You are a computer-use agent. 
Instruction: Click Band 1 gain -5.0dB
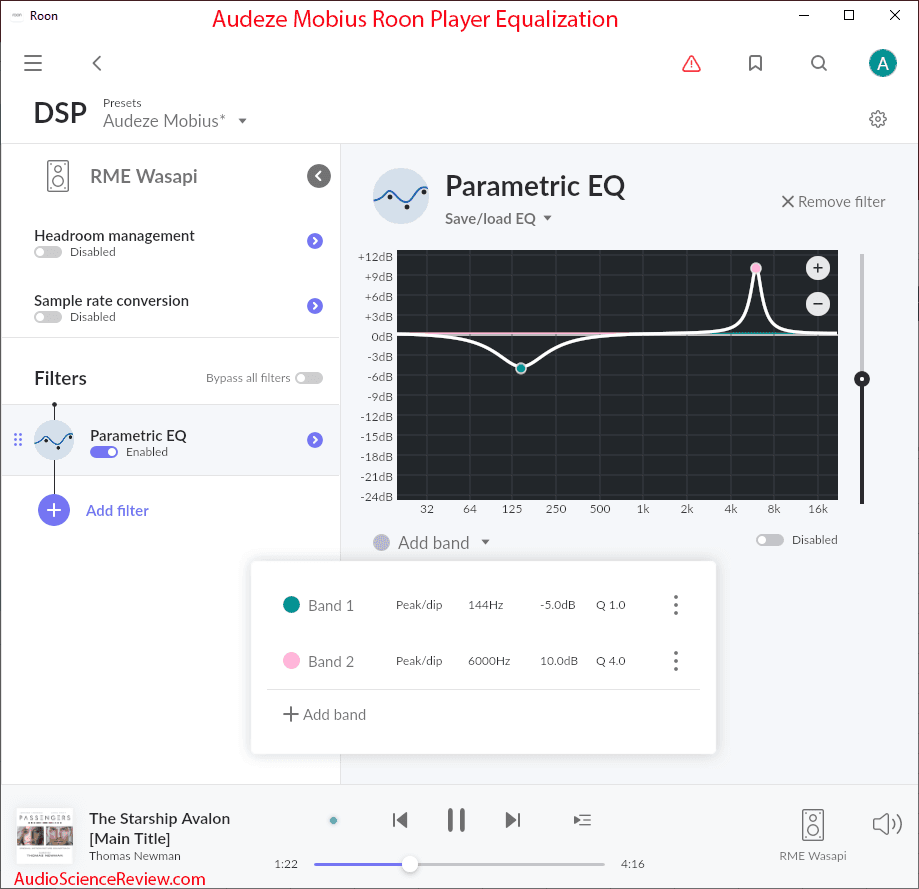(557, 605)
